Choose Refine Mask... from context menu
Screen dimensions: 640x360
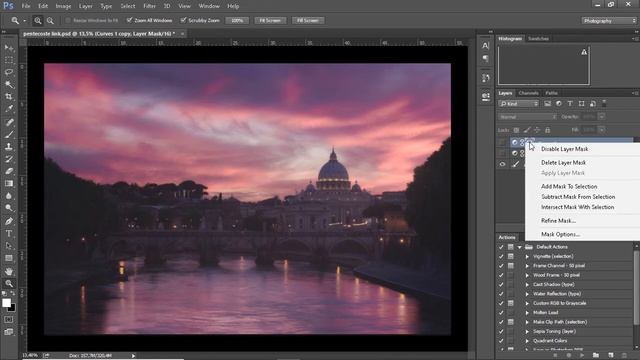pyautogui.click(x=558, y=220)
